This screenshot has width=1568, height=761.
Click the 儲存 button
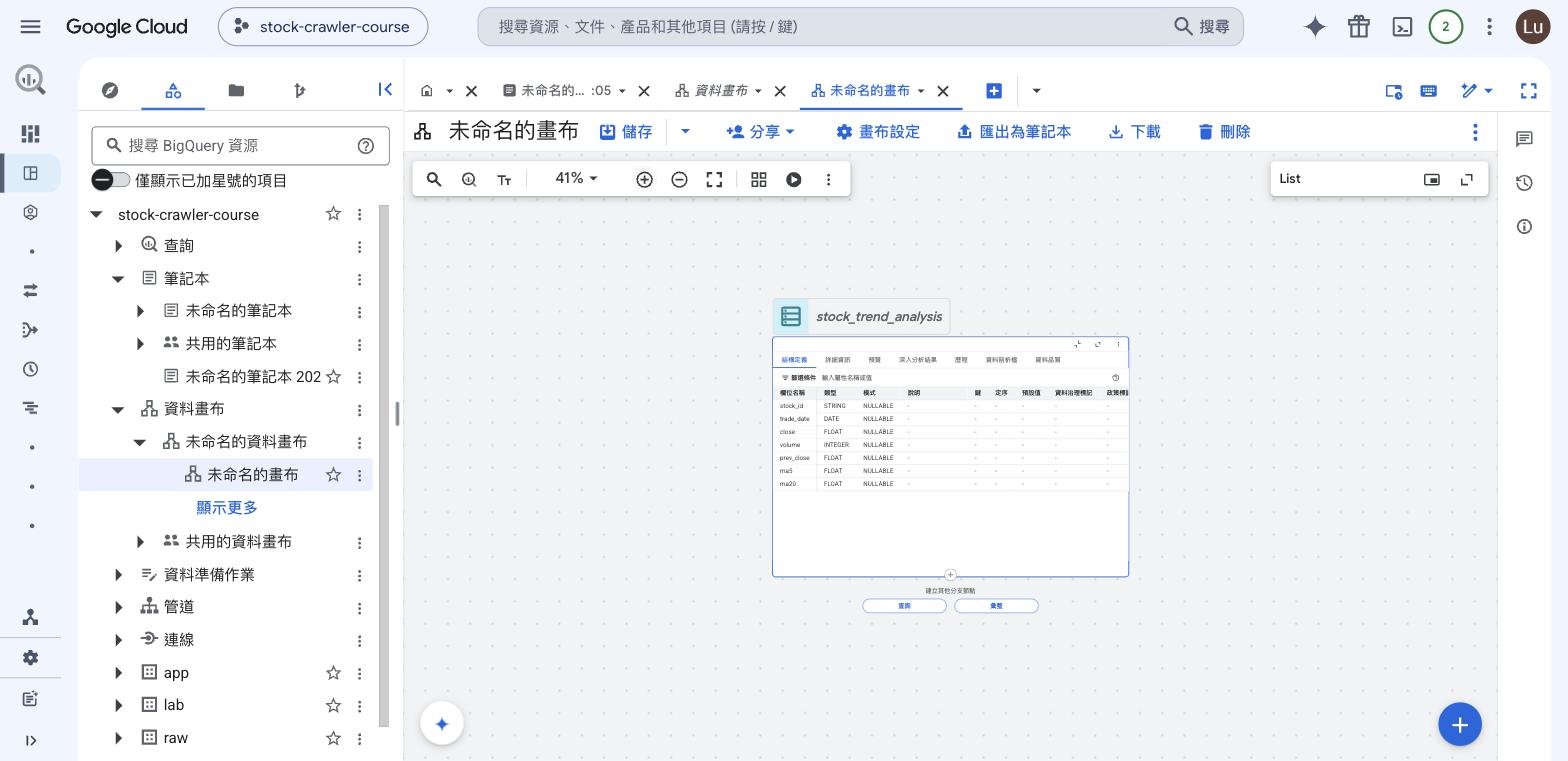pos(626,131)
